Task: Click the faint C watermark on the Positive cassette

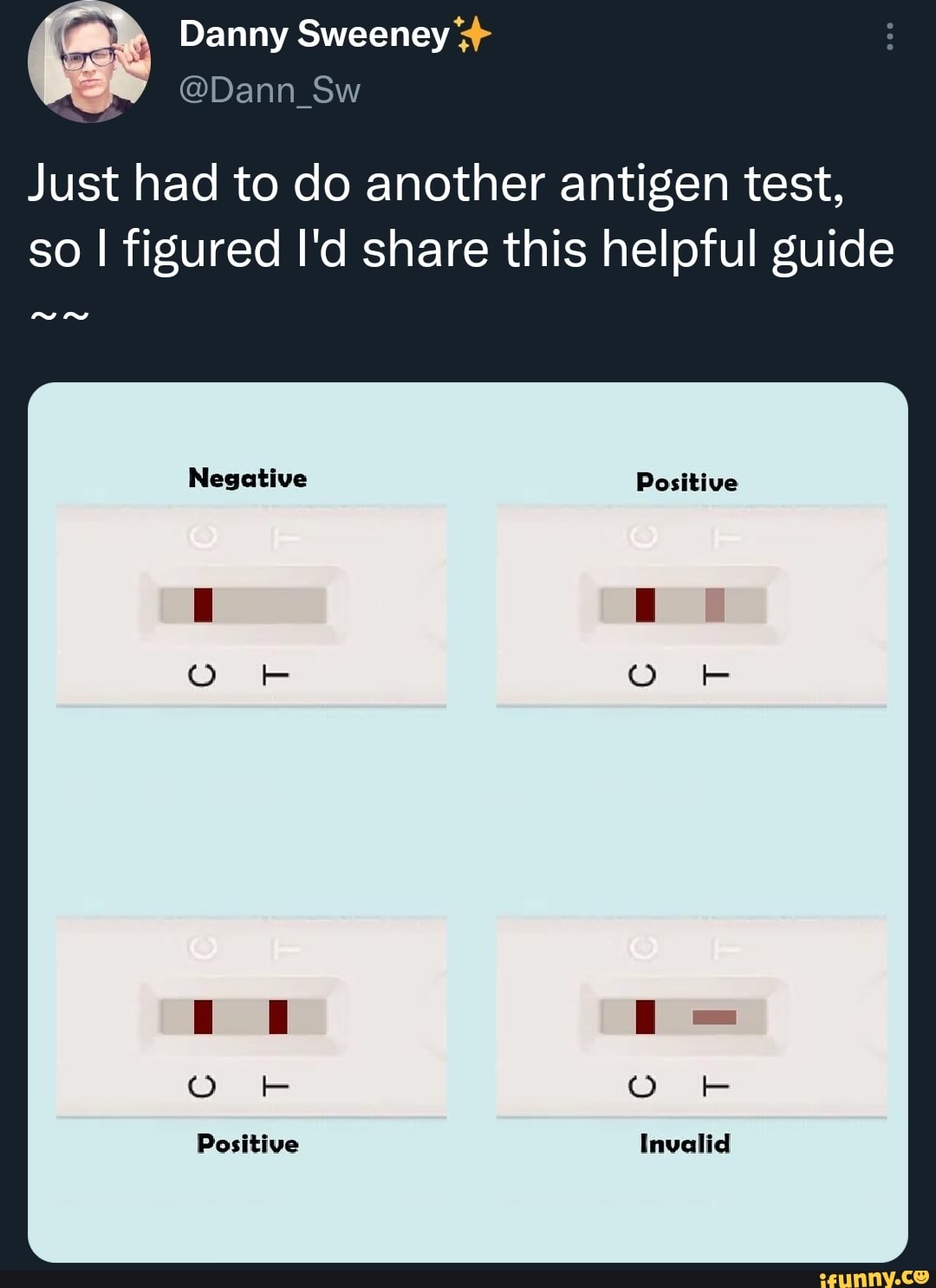Action: coord(642,538)
